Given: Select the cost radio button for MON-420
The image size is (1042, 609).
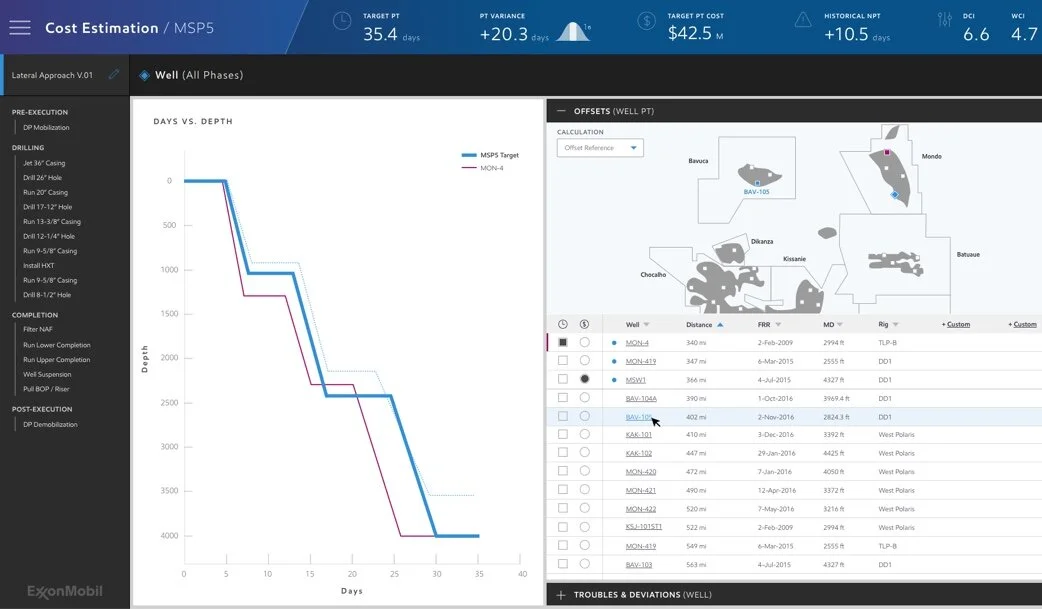Looking at the screenshot, I should [x=584, y=471].
